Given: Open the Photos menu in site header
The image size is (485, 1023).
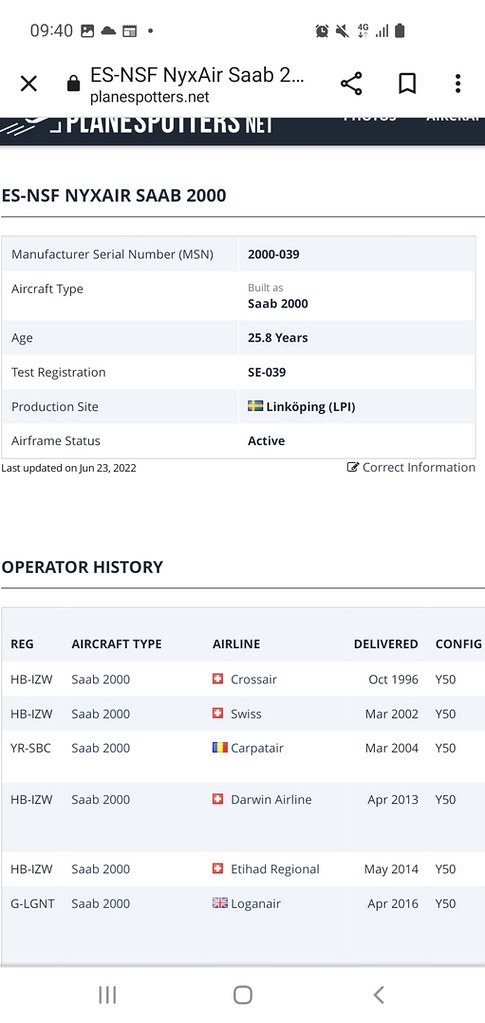Looking at the screenshot, I should tap(369, 119).
